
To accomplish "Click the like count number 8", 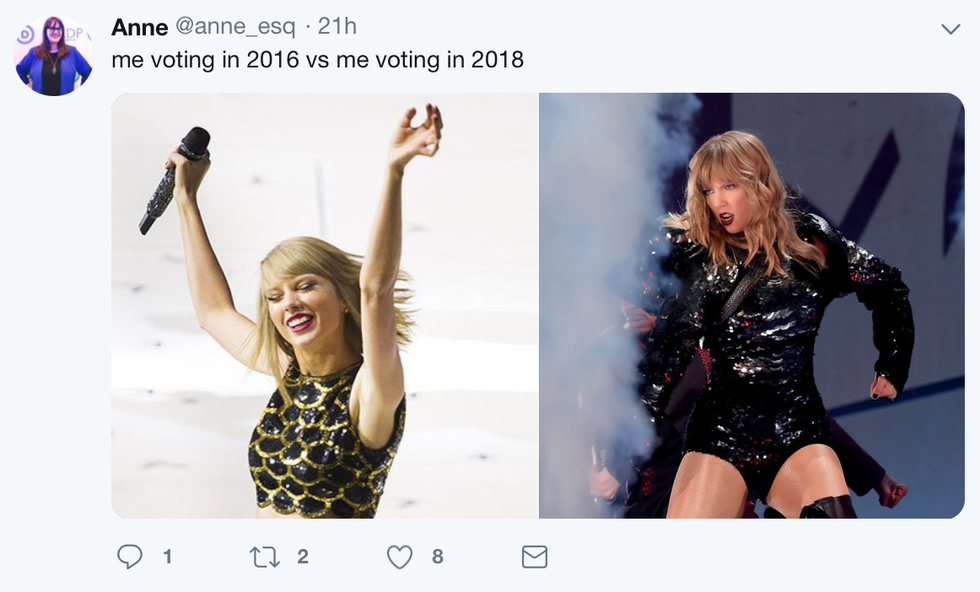I will [437, 557].
